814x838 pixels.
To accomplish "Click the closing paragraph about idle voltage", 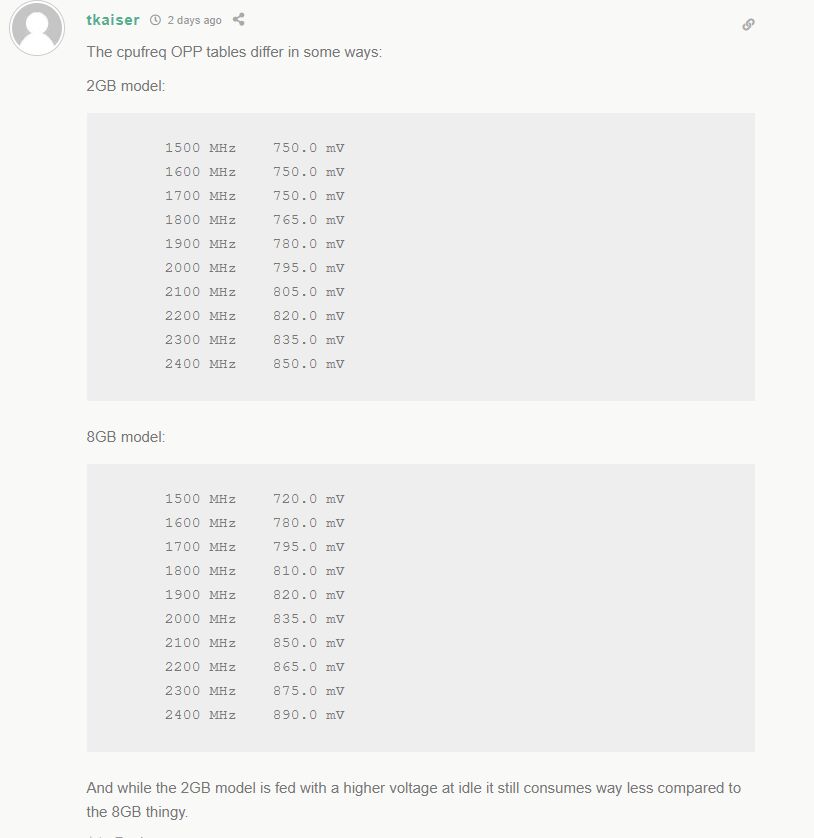I will coord(414,800).
